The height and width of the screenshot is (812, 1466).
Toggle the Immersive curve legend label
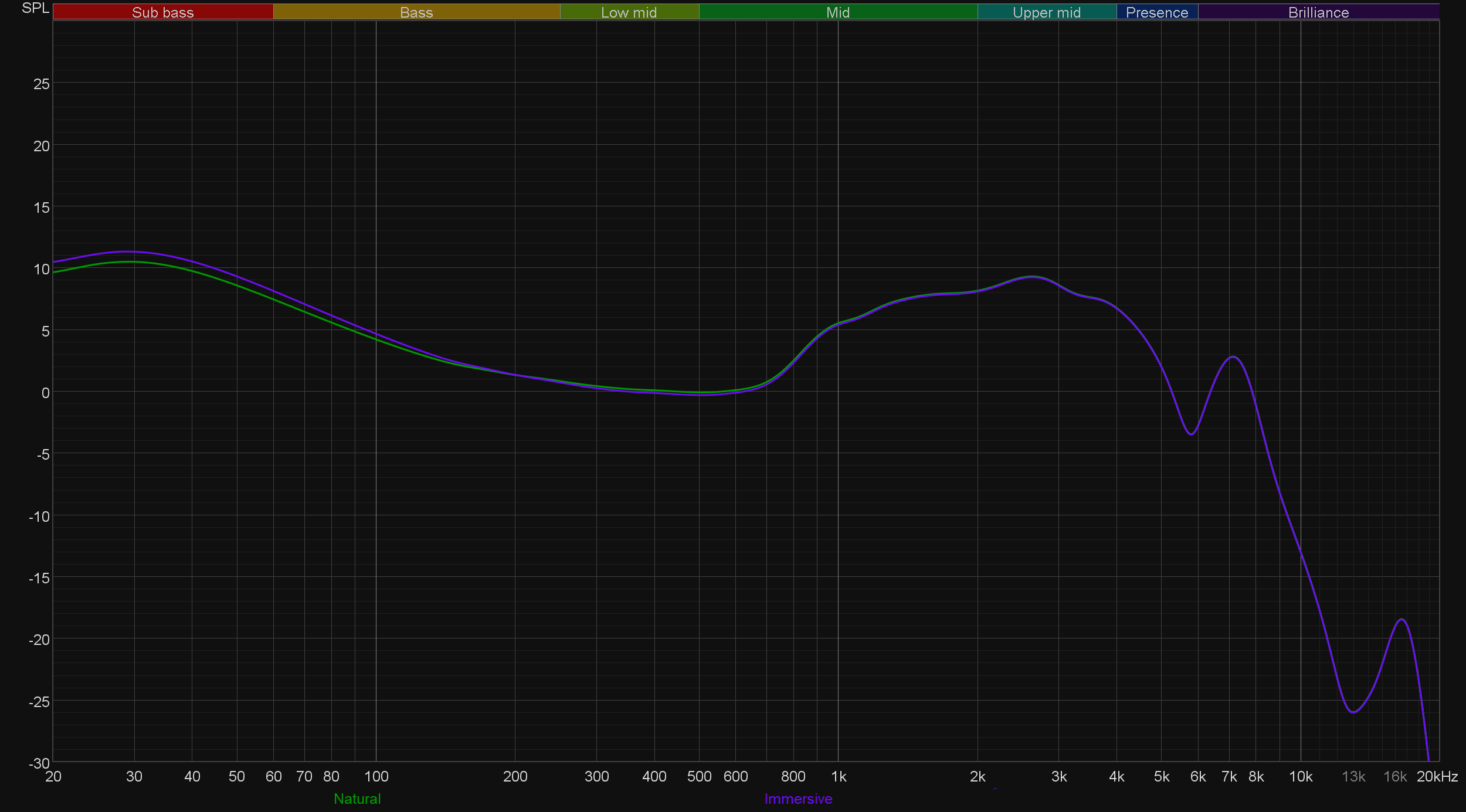[798, 799]
